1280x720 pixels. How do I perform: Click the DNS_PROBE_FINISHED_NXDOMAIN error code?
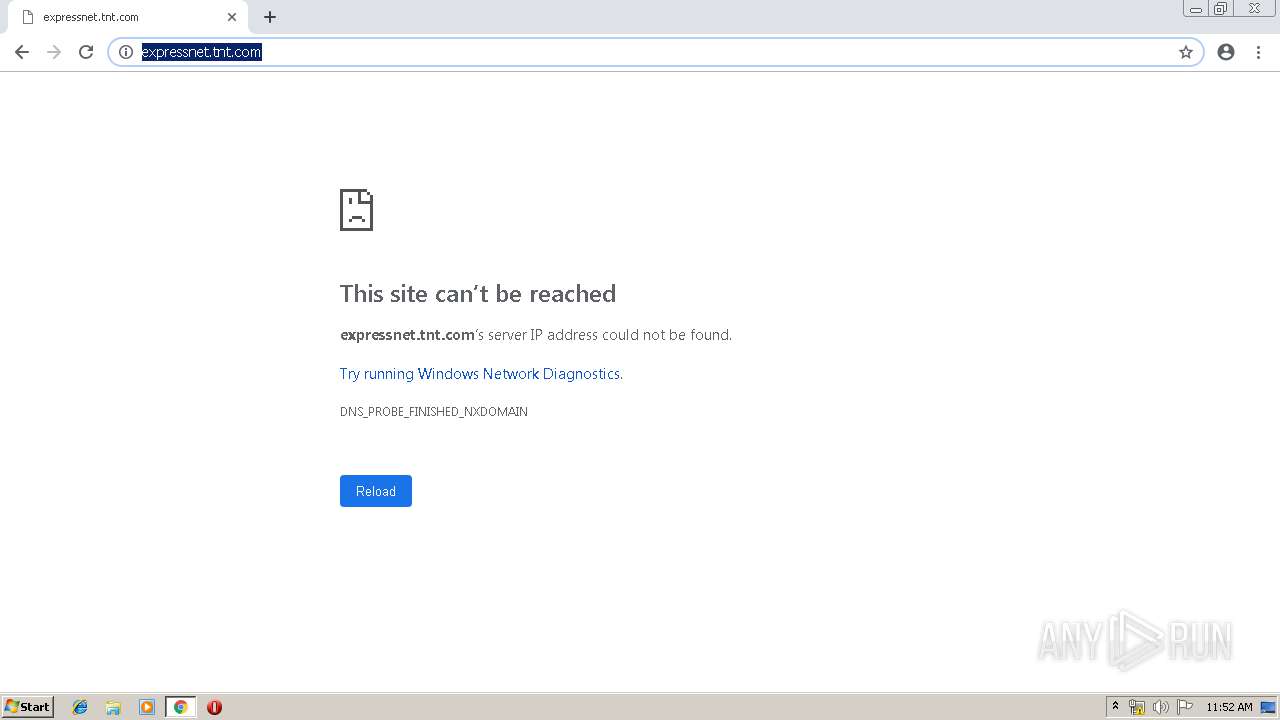click(434, 412)
